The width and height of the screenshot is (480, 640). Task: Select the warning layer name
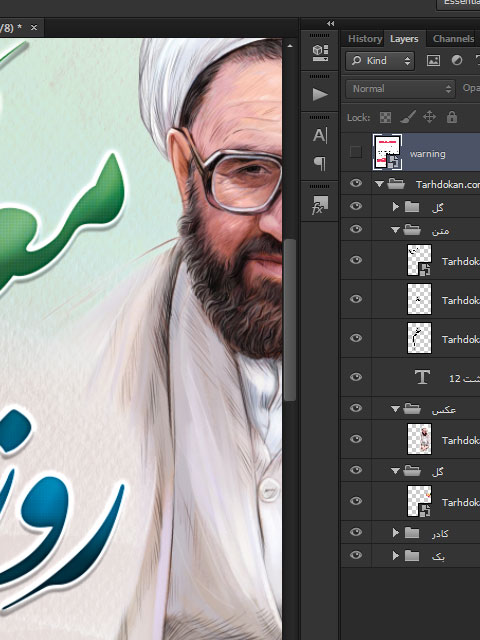(x=427, y=154)
